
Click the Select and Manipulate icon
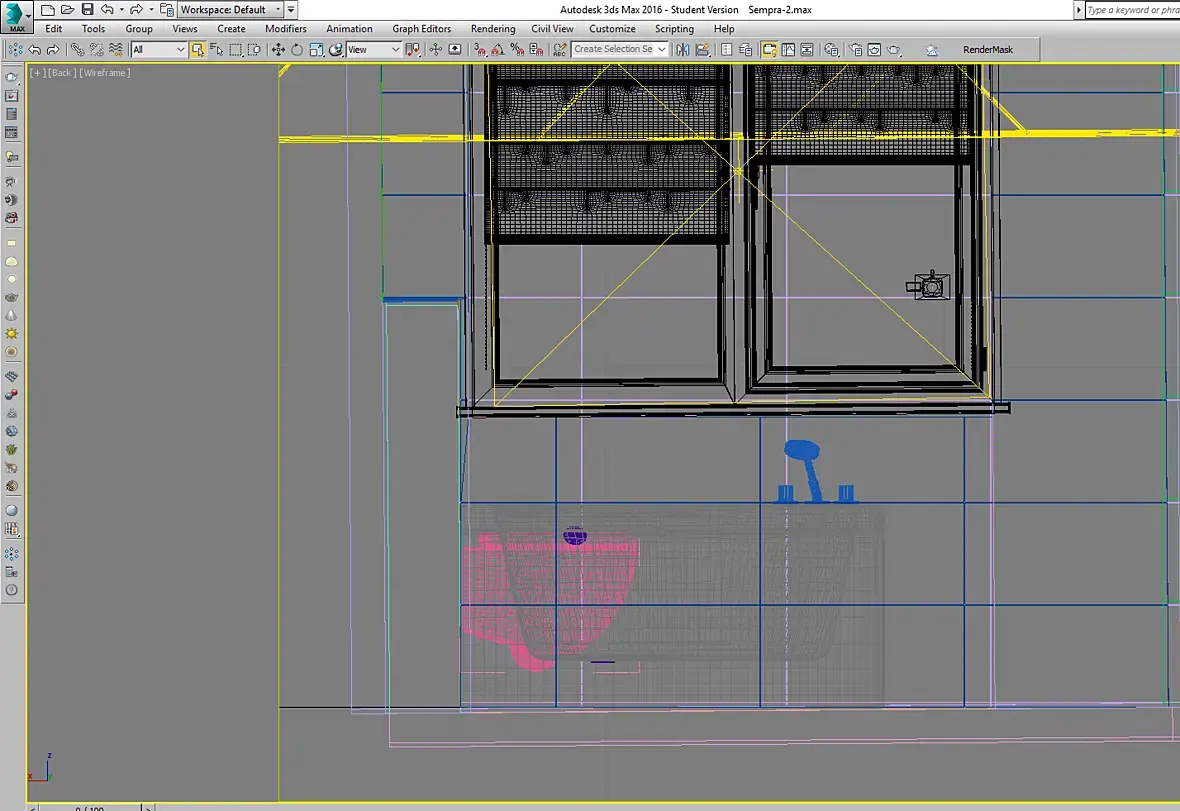(x=436, y=50)
